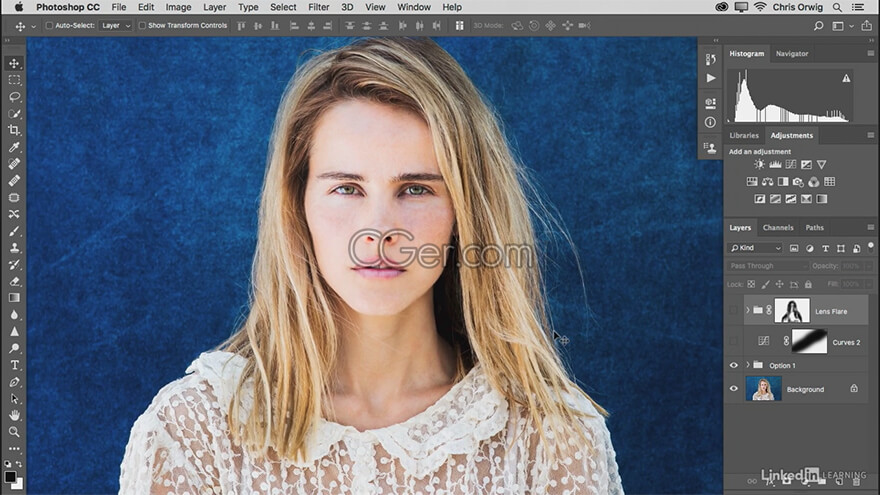Enable the Auto-Select checkbox
Screen dimensions: 880x495
click(x=49, y=25)
